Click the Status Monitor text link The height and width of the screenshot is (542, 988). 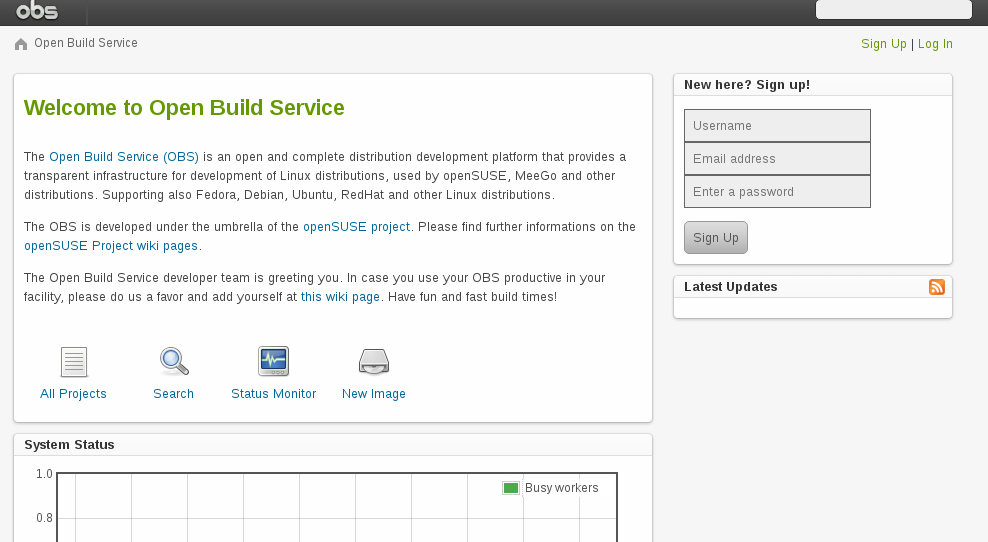coord(273,393)
